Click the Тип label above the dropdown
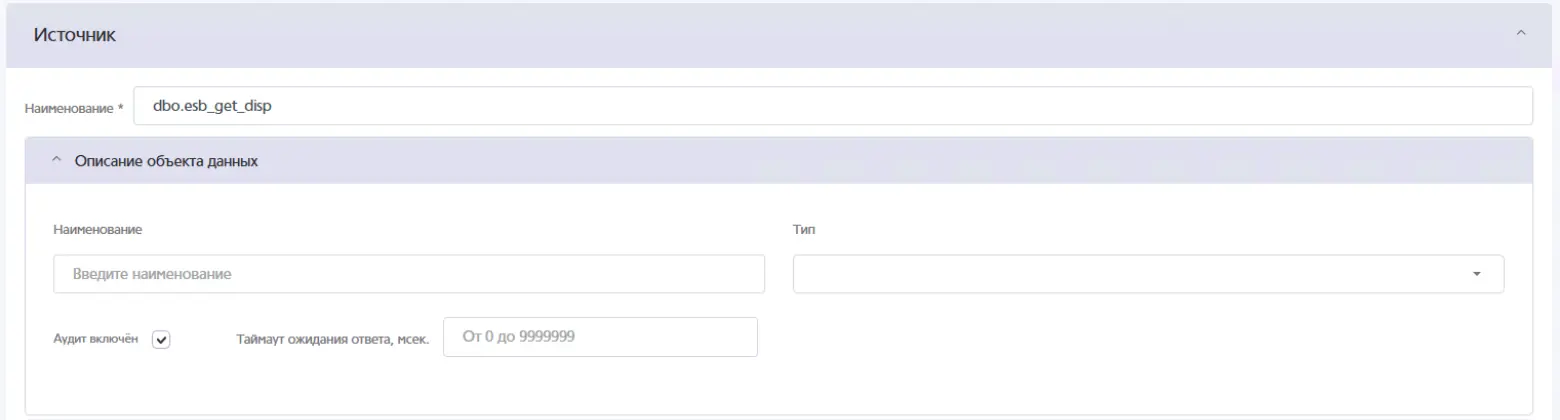Screen dimensions: 1560x420 coord(804,229)
